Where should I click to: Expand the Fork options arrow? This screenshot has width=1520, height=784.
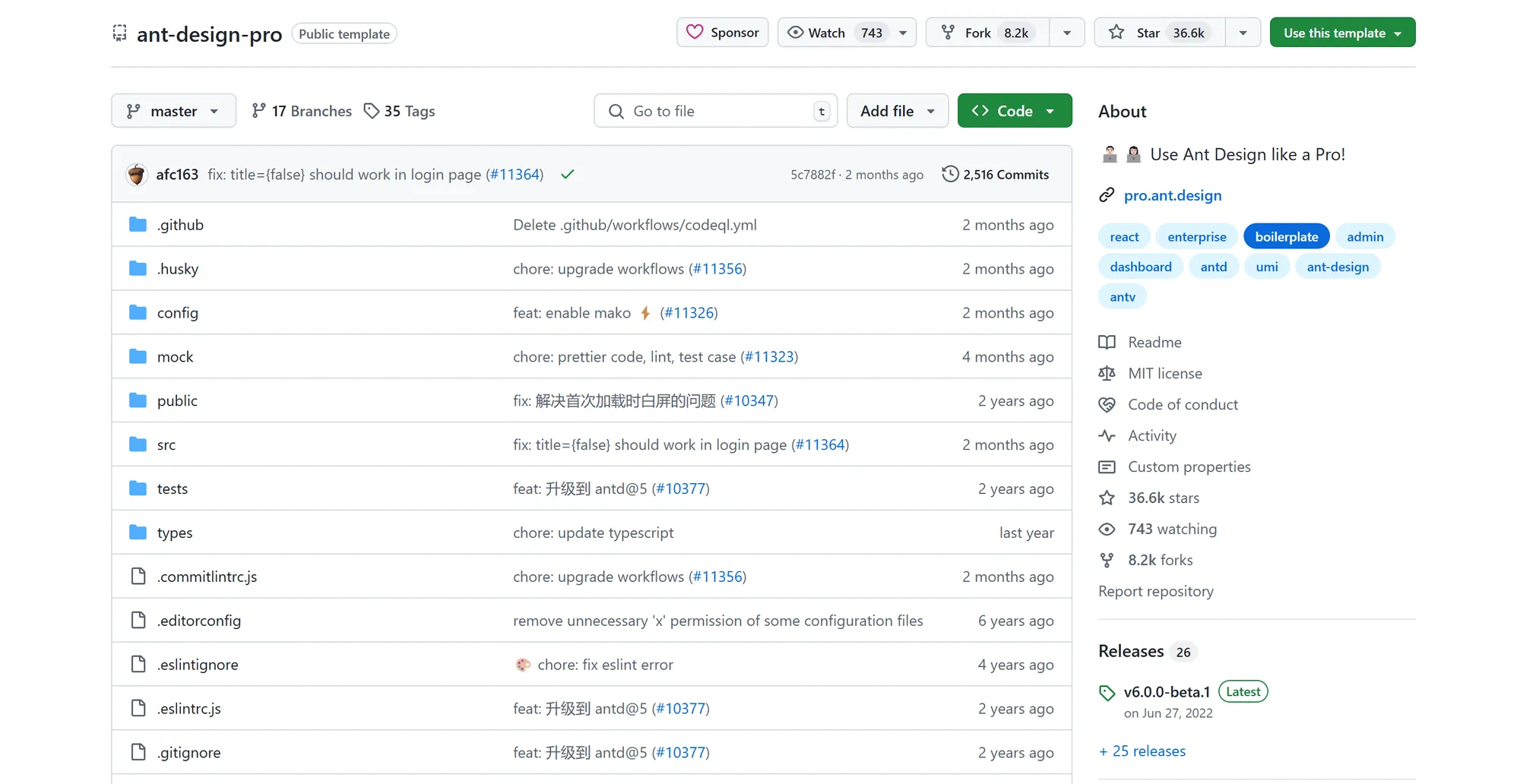1067,33
